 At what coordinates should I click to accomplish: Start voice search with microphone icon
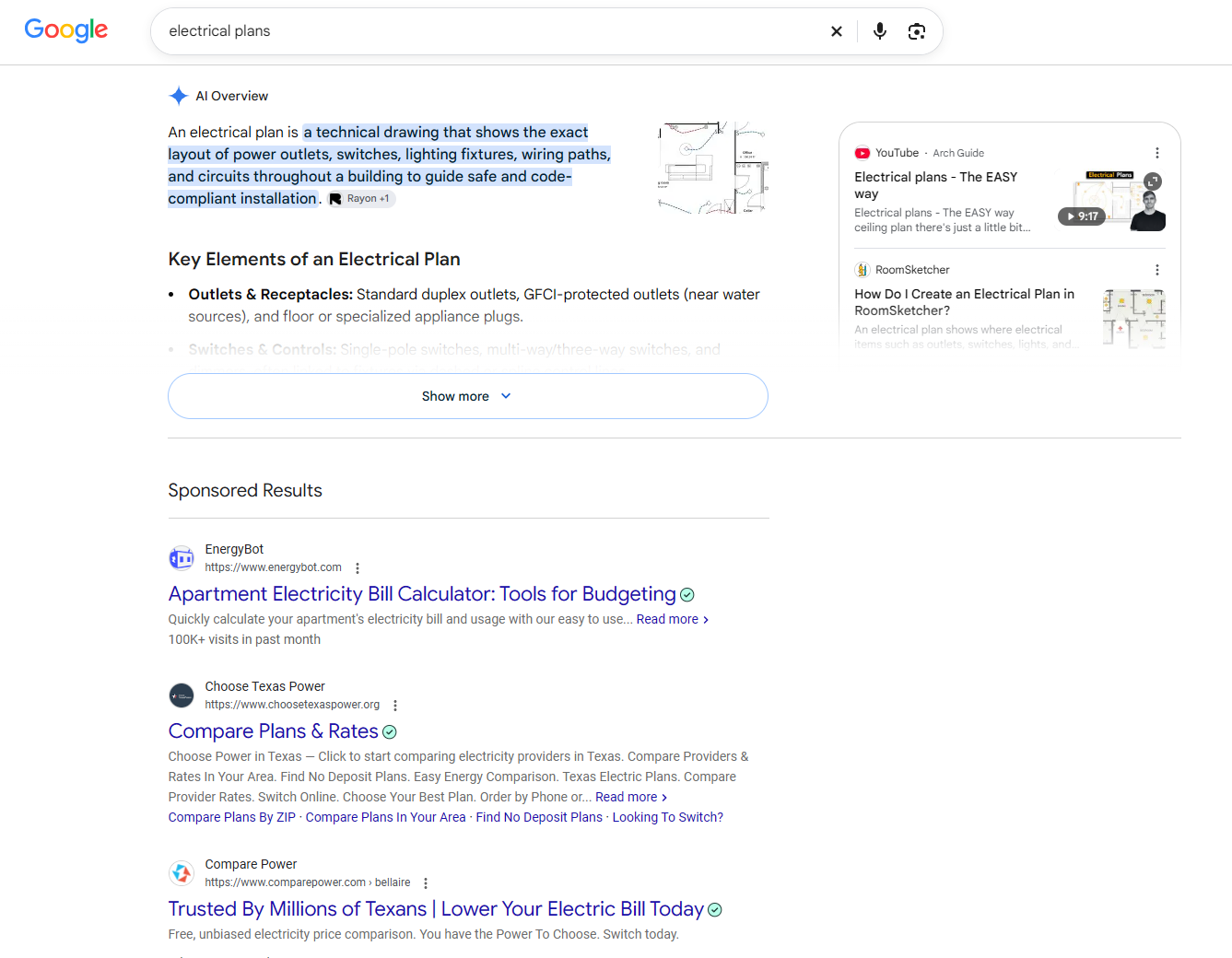pyautogui.click(x=880, y=31)
